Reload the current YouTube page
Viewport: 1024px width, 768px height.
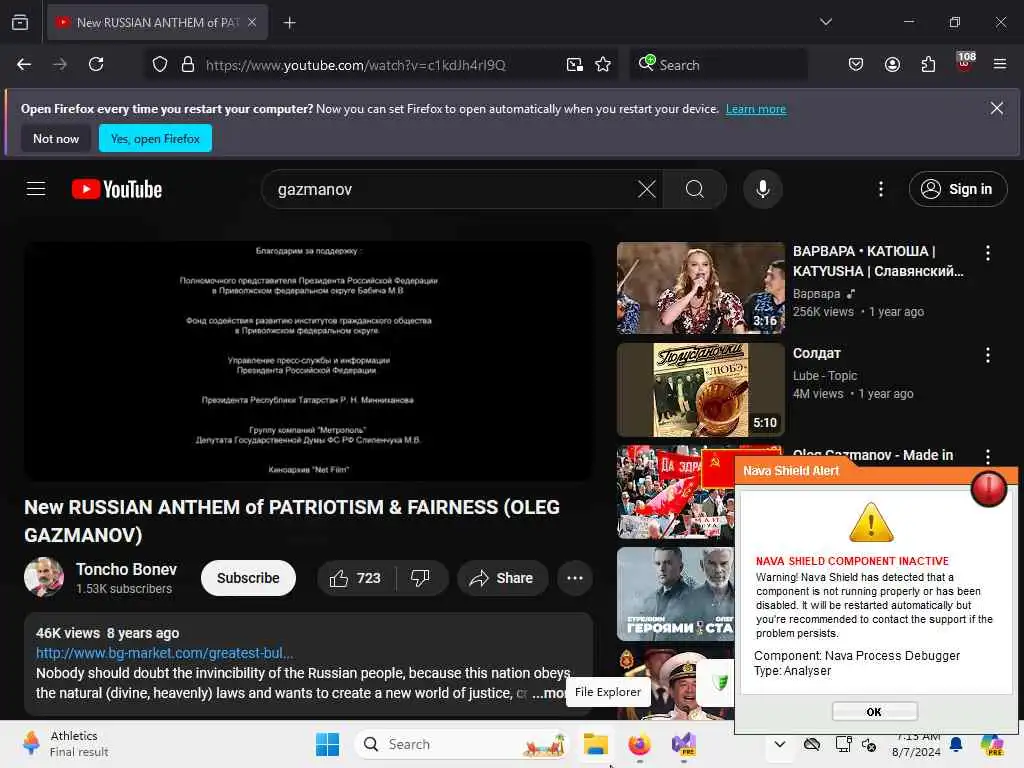[x=96, y=64]
